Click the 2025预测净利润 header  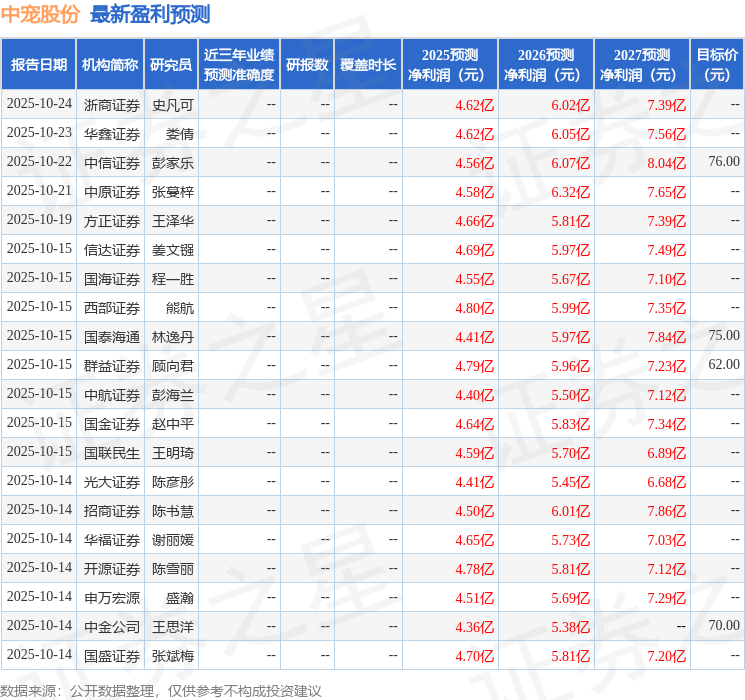point(450,65)
